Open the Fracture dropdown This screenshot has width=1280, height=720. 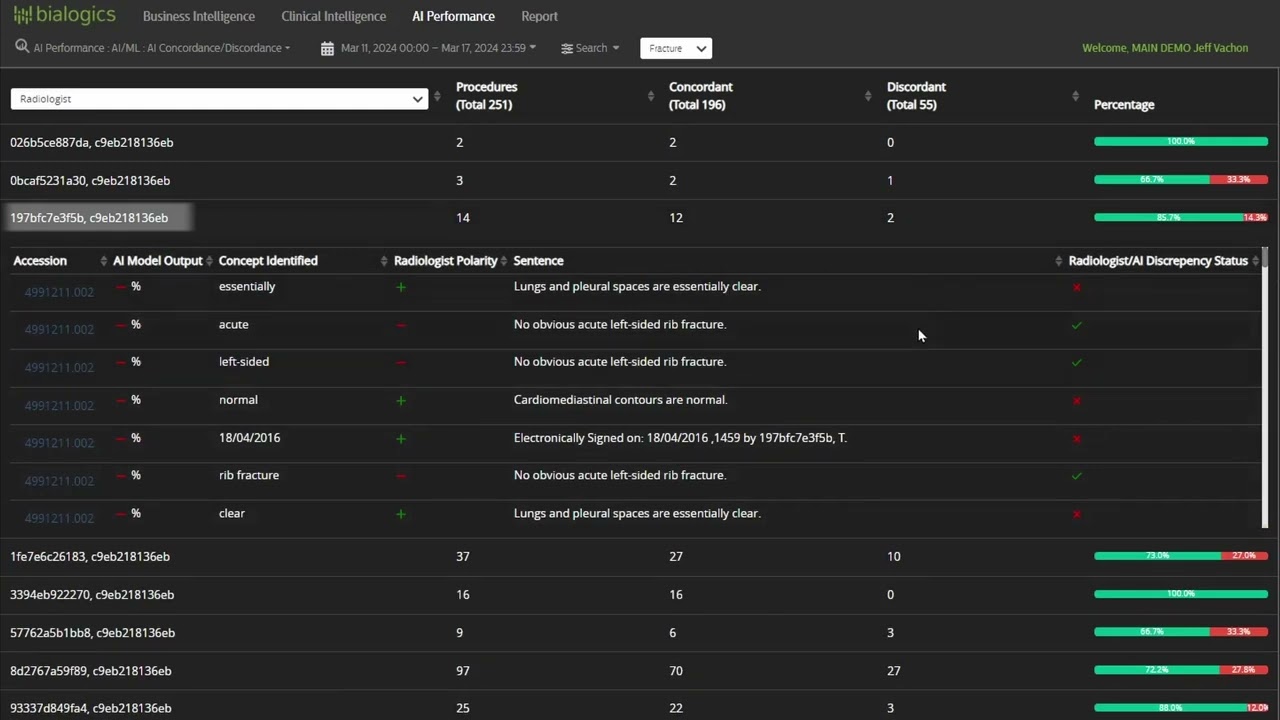click(676, 48)
